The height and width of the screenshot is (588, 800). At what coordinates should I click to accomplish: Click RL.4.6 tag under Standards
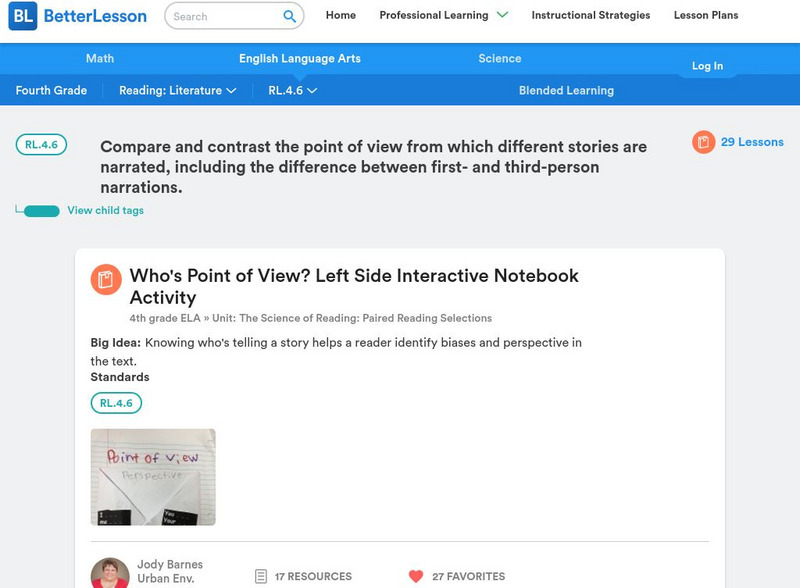pyautogui.click(x=116, y=403)
